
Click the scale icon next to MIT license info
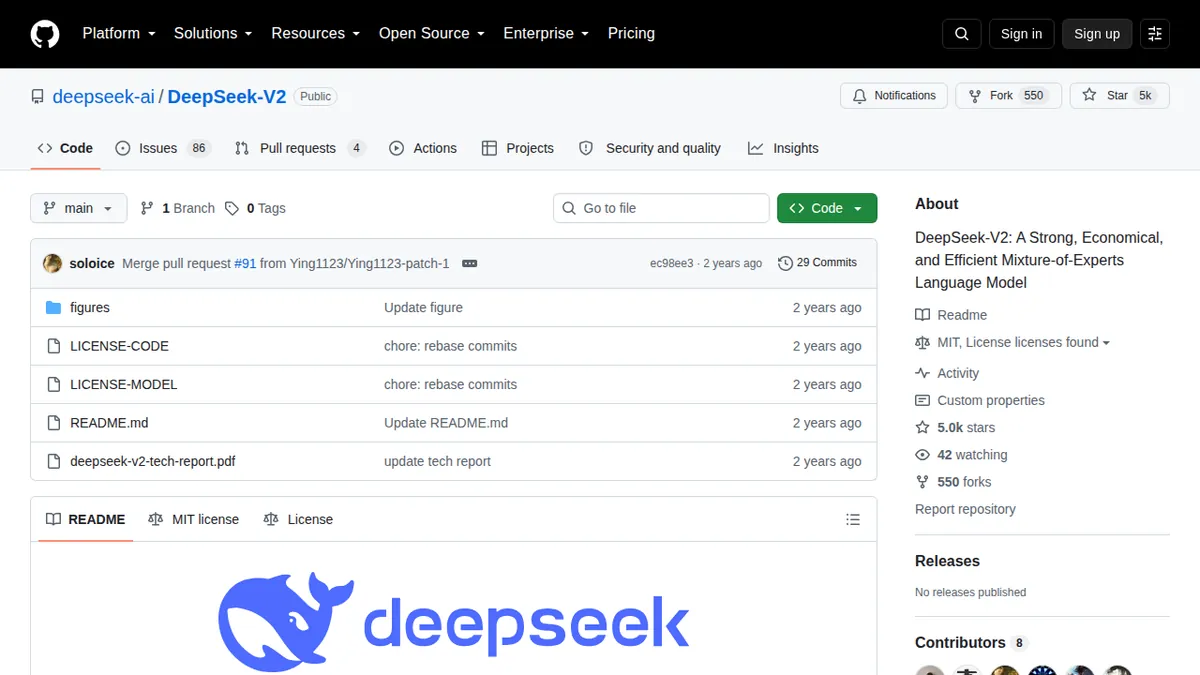[922, 342]
